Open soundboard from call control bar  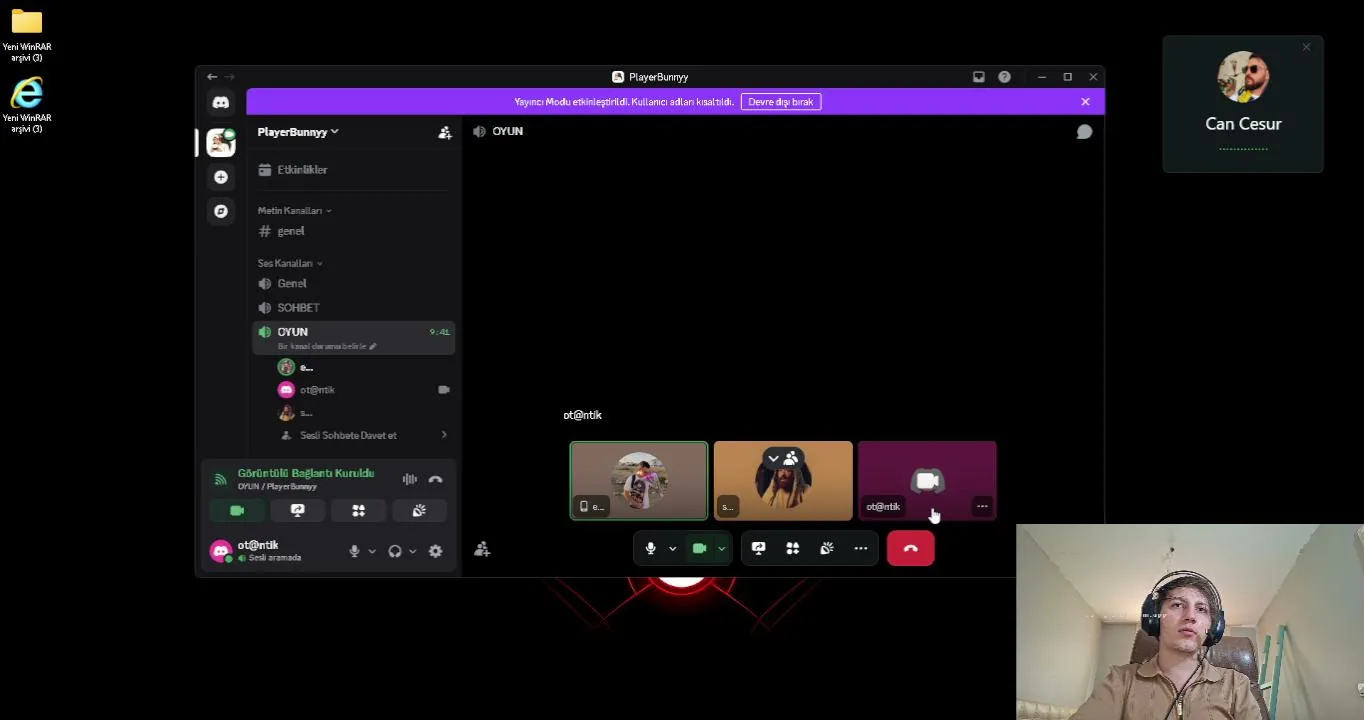[827, 549]
